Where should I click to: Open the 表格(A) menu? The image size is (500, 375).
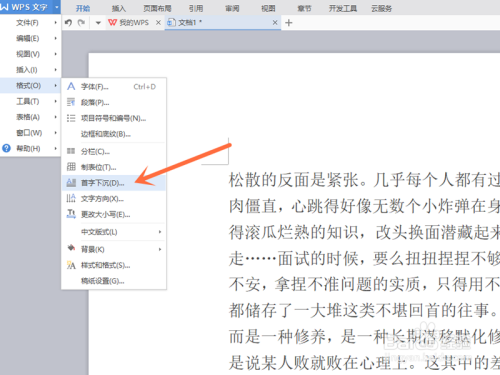30,117
